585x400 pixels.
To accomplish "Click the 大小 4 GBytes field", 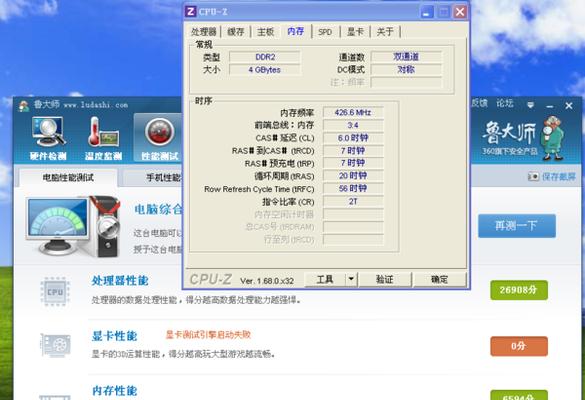I will click(x=265, y=70).
